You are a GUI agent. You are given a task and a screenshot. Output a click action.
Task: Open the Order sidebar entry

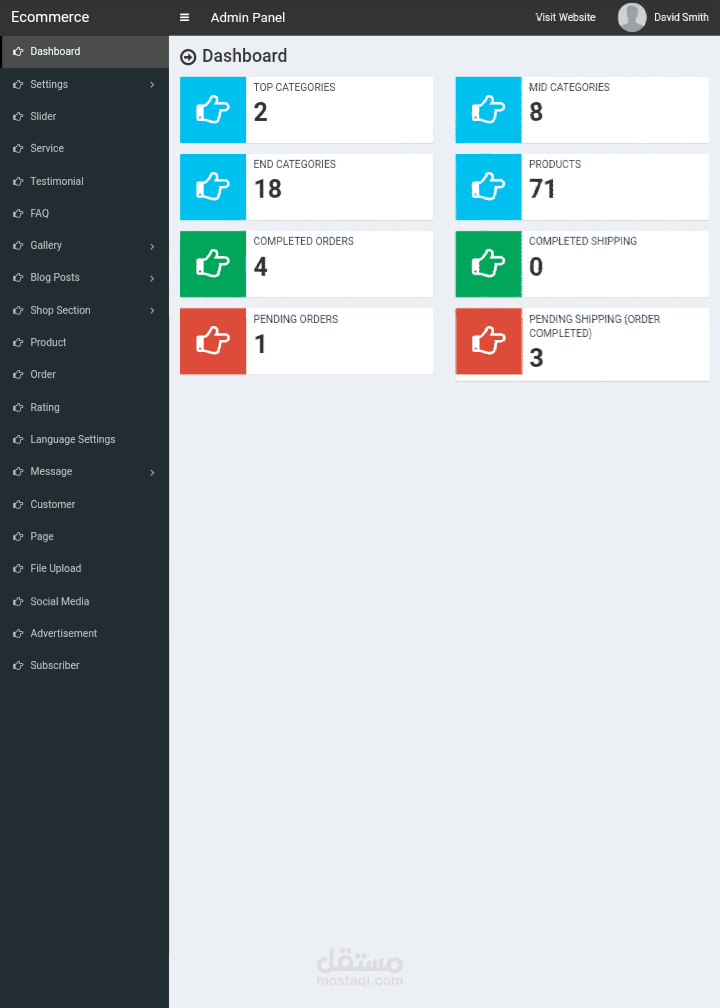(84, 375)
